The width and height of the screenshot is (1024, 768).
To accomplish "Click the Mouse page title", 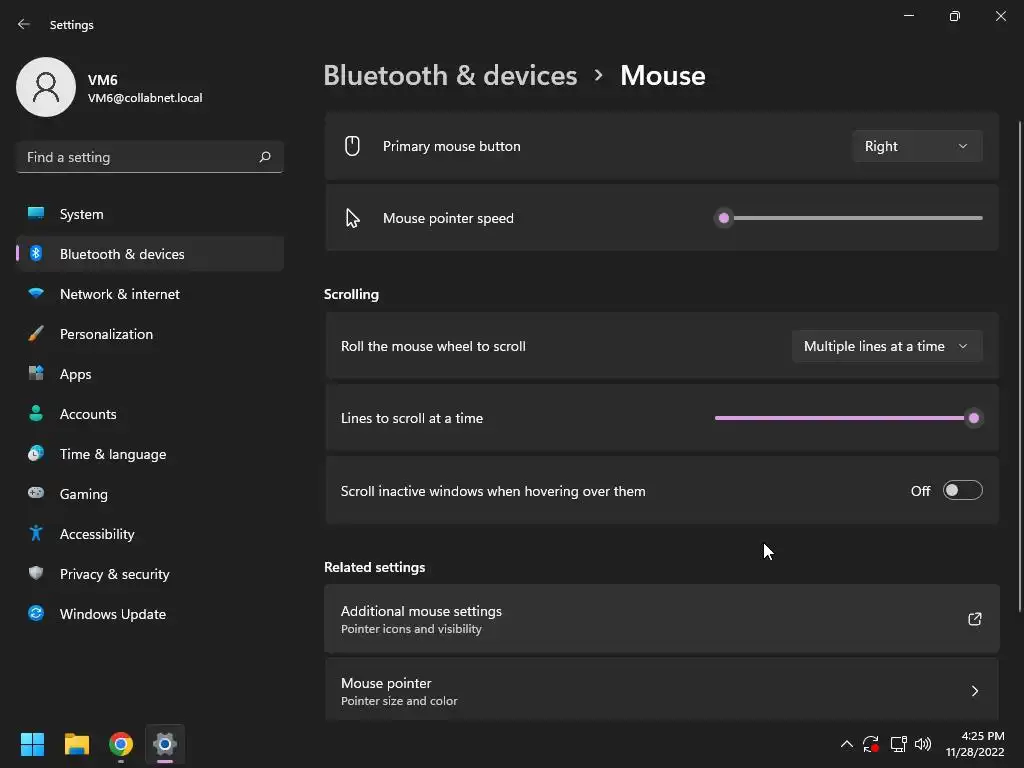I will 663,75.
